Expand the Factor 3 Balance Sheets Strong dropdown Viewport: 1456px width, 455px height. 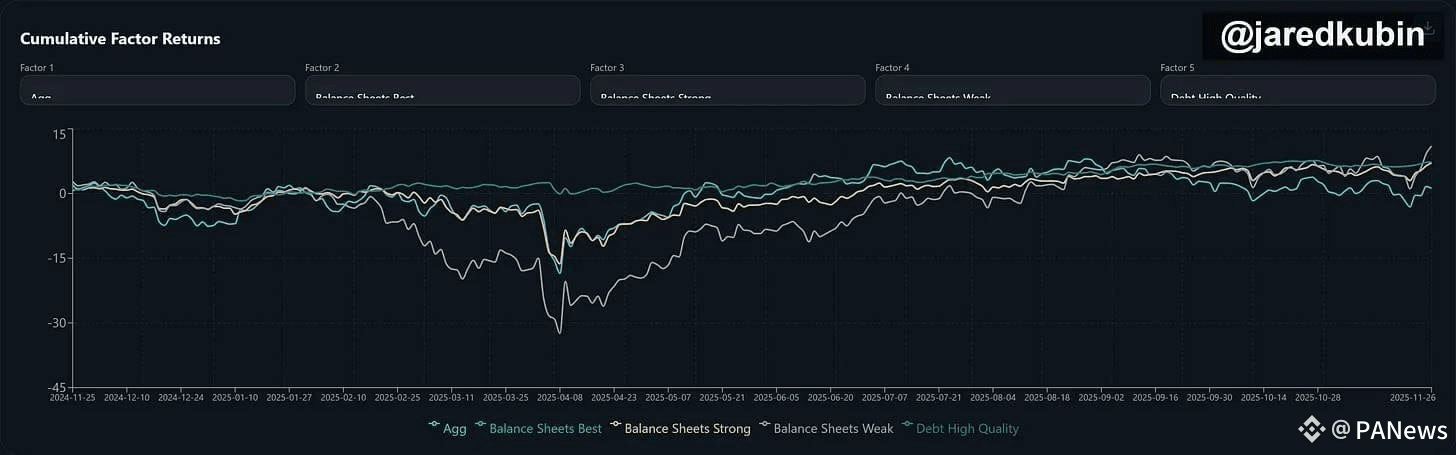[x=727, y=91]
